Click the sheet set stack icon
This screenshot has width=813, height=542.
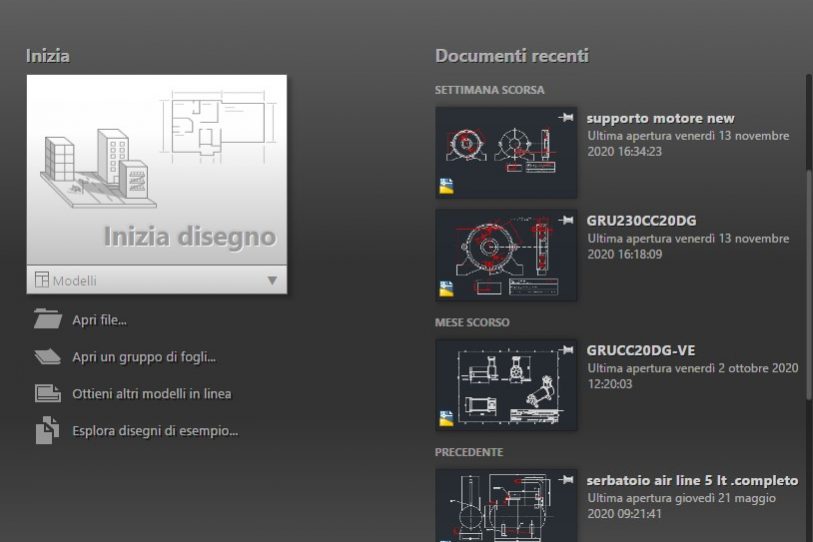tap(47, 356)
